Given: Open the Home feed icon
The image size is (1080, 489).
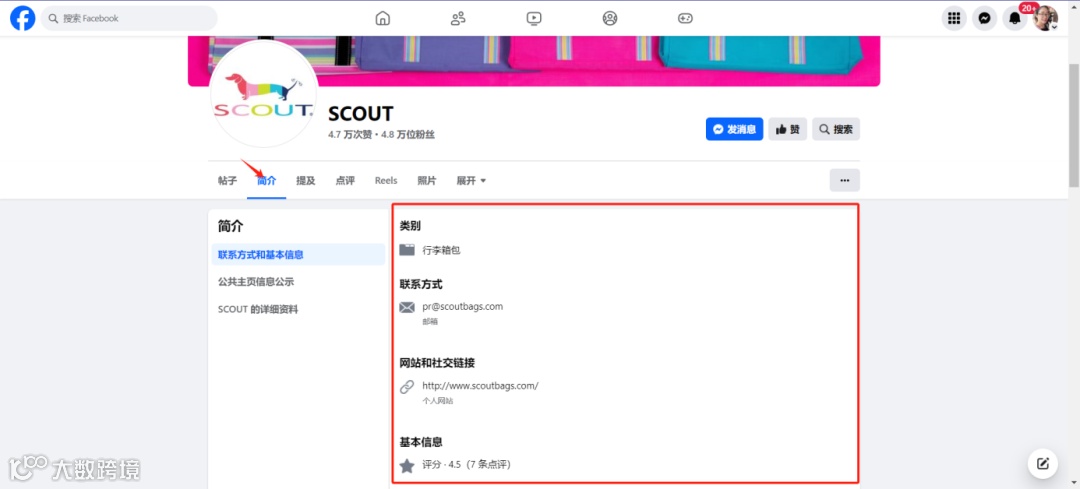Looking at the screenshot, I should point(382,19).
